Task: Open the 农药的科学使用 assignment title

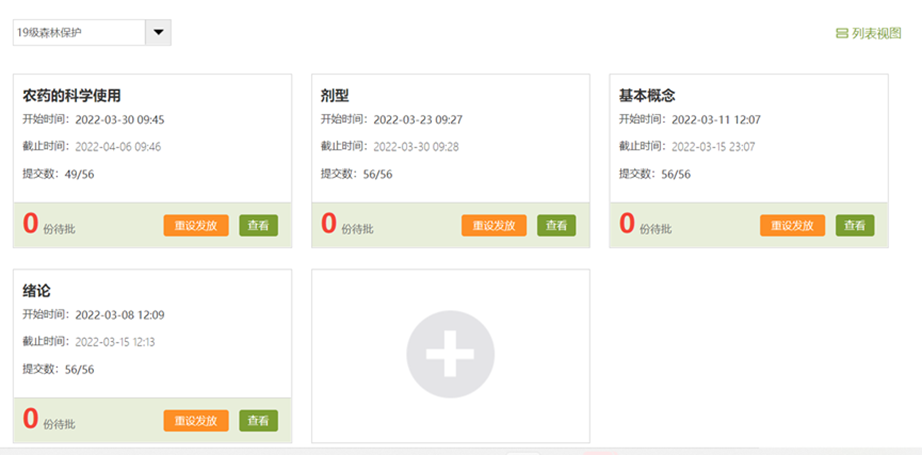Action: click(x=72, y=96)
